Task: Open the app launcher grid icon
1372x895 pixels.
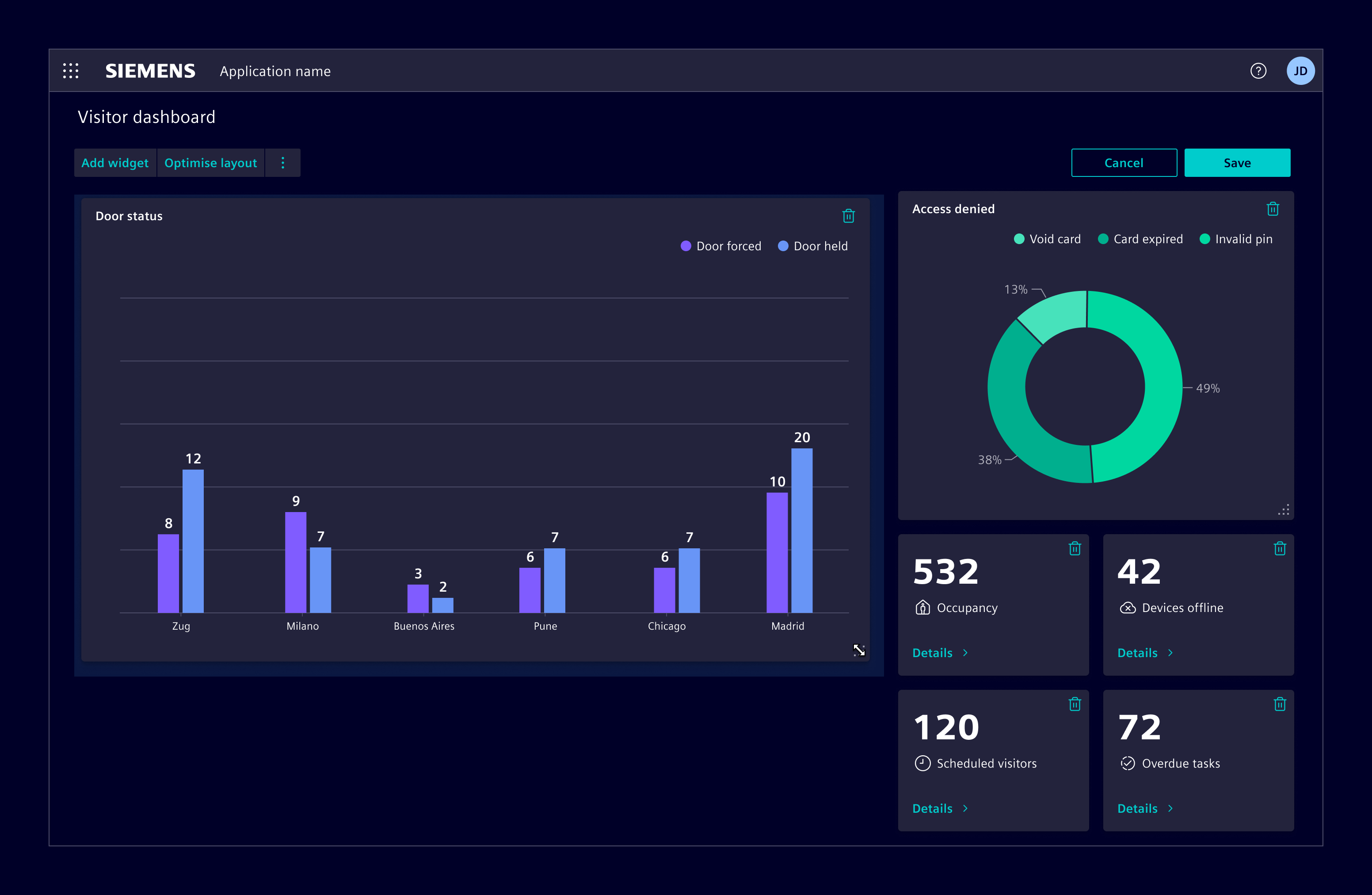Action: pyautogui.click(x=70, y=70)
